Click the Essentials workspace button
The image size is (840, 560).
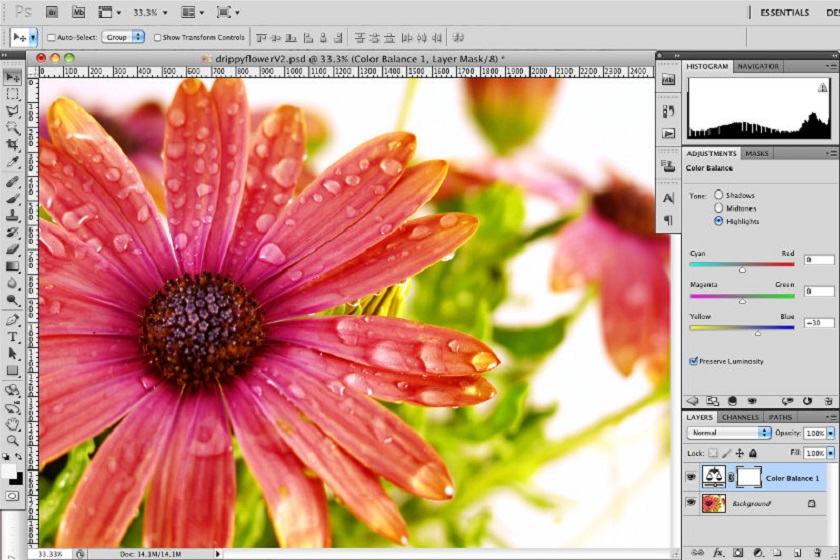coord(784,13)
